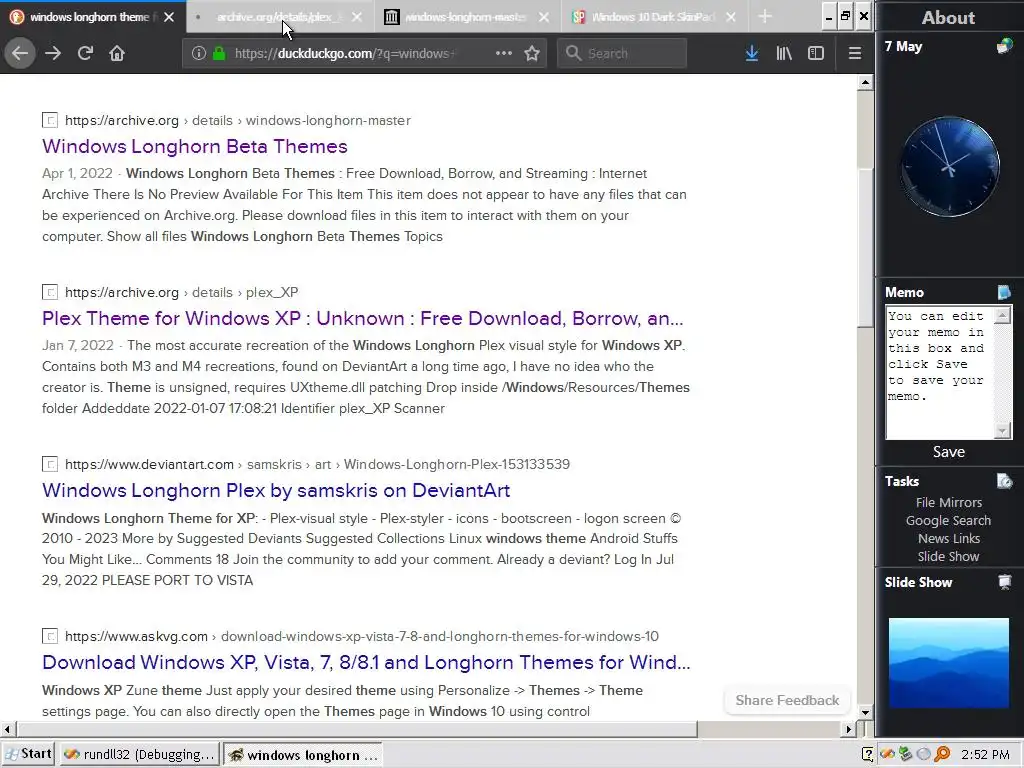Screen dimensions: 1024x768
Task: Click the green padlock security icon
Action: tap(219, 53)
